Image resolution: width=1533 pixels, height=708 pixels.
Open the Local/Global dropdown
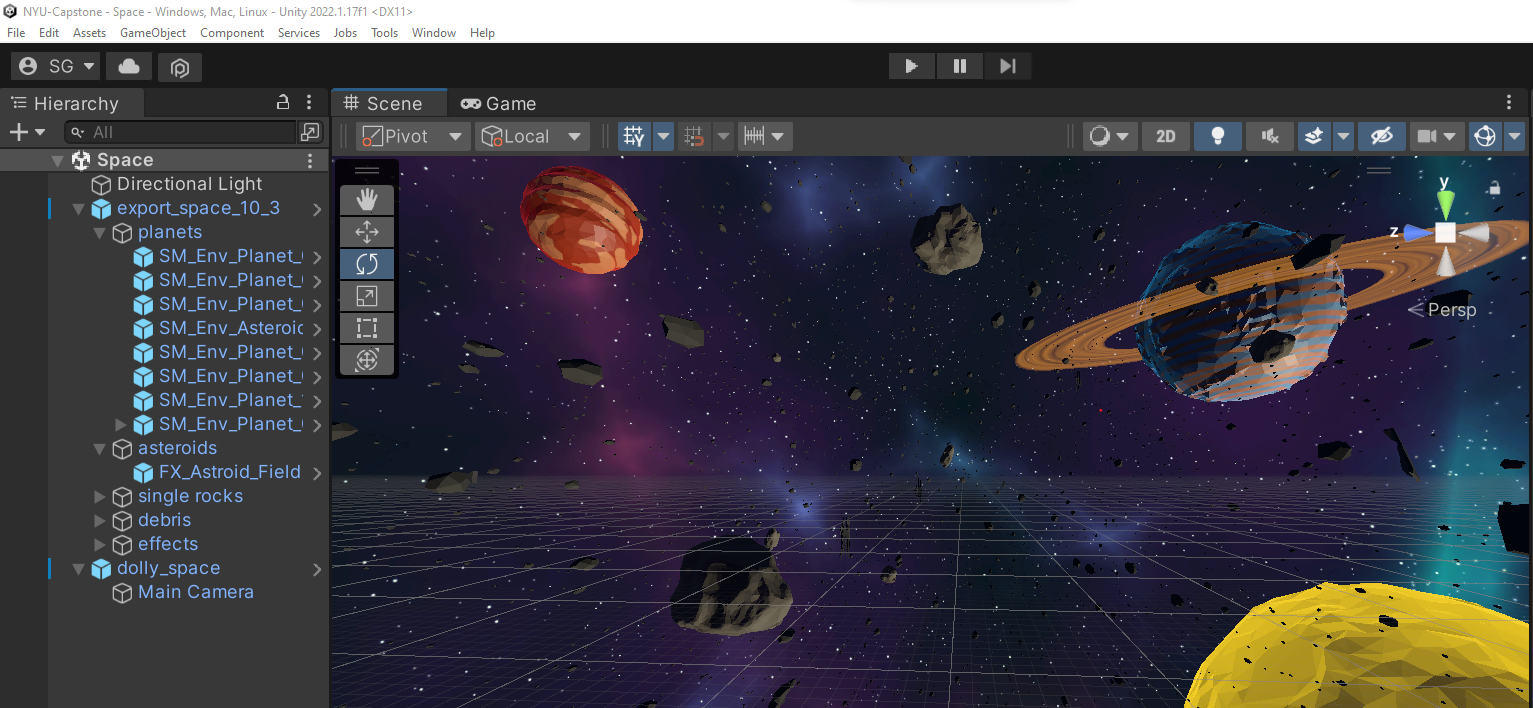click(532, 136)
